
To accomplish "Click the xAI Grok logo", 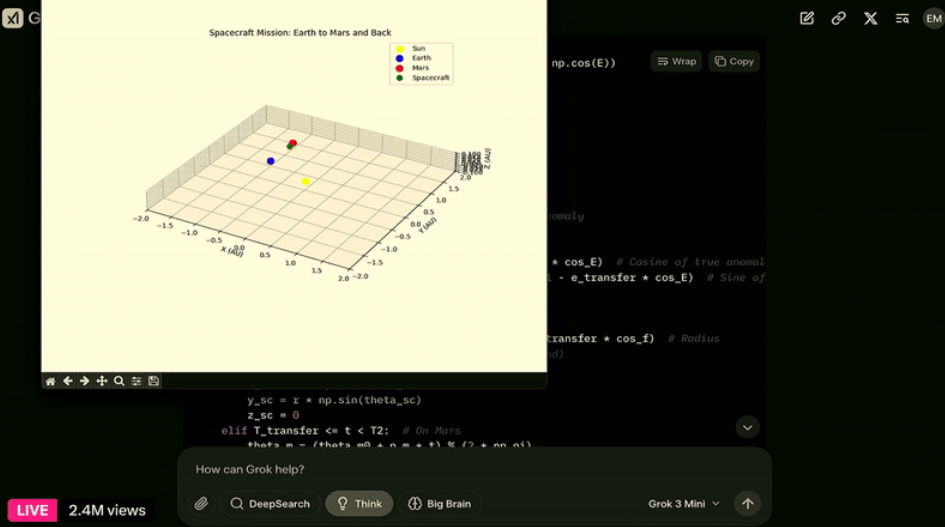I will pyautogui.click(x=13, y=18).
